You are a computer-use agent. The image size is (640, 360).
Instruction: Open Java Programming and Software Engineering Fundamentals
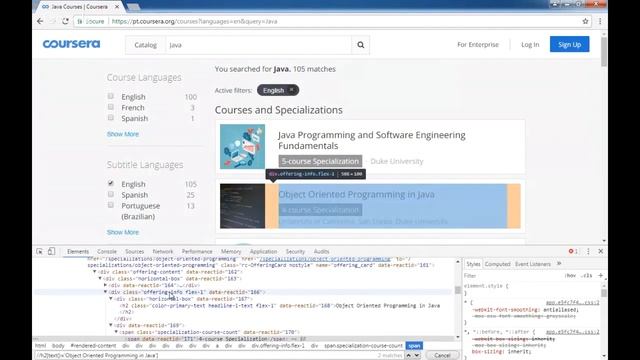[371, 140]
